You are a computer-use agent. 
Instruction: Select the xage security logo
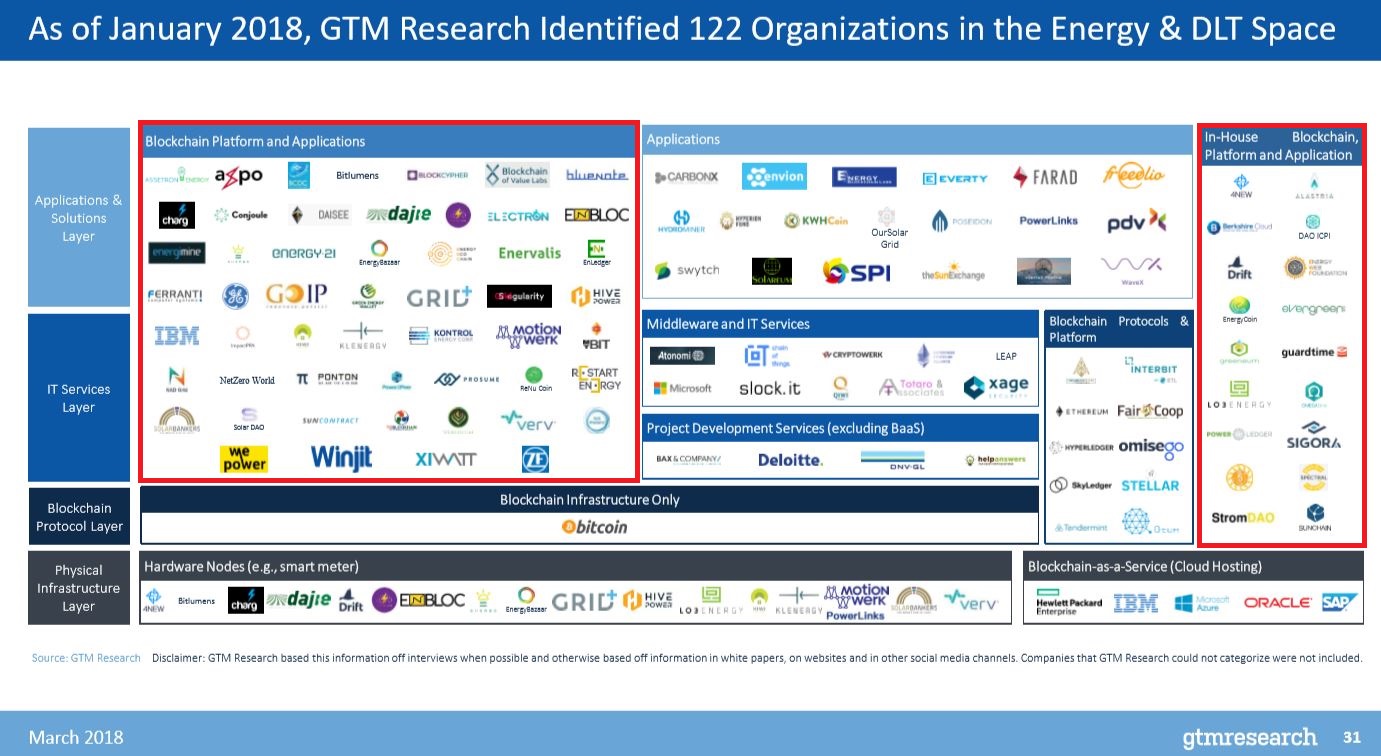(996, 387)
